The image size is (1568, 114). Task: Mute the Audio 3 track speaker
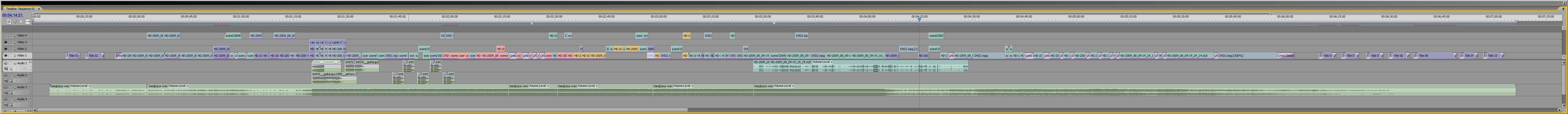(6, 87)
